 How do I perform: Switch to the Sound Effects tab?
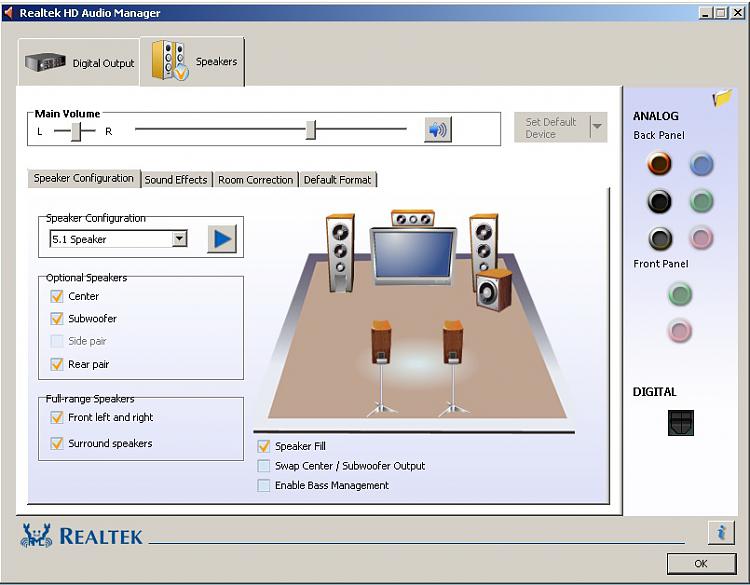(176, 180)
